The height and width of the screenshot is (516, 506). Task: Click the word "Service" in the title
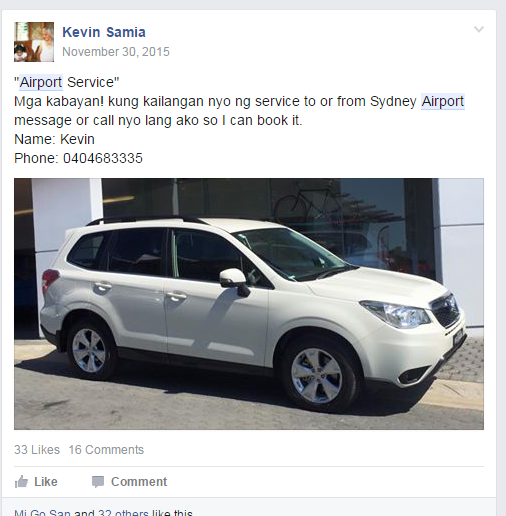[91, 82]
